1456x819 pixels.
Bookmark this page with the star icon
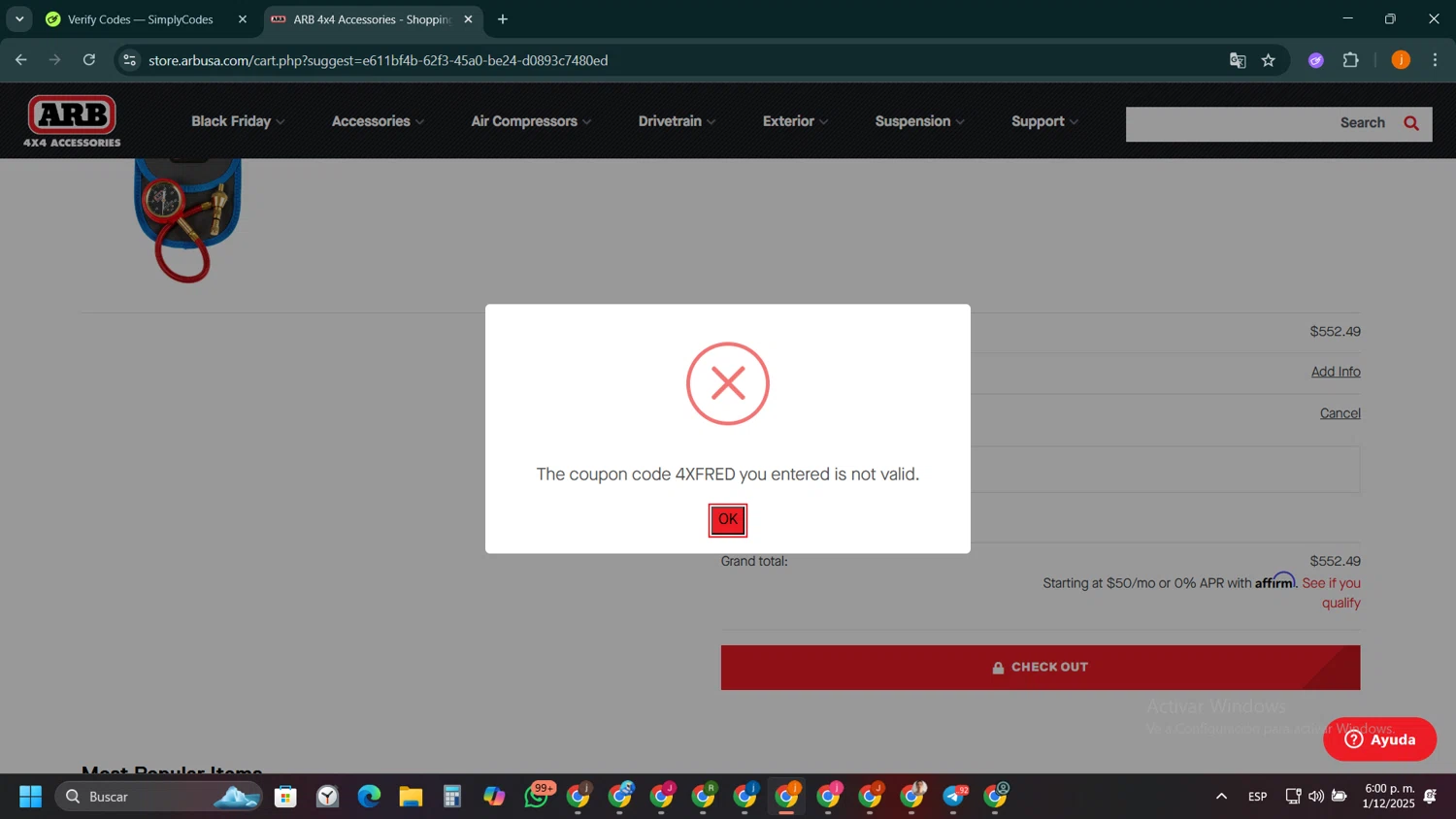[x=1269, y=60]
